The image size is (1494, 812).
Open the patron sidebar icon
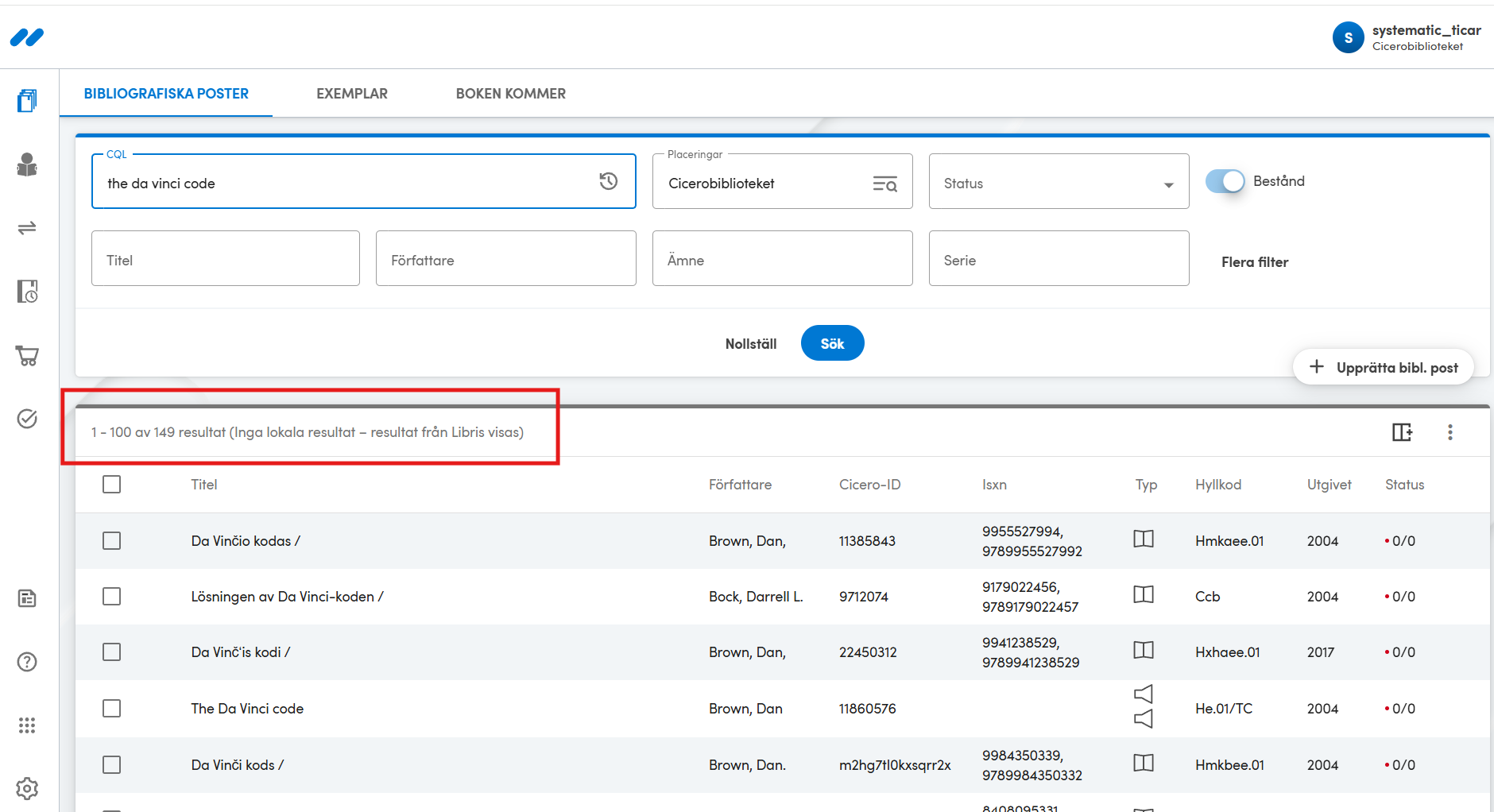pos(27,164)
